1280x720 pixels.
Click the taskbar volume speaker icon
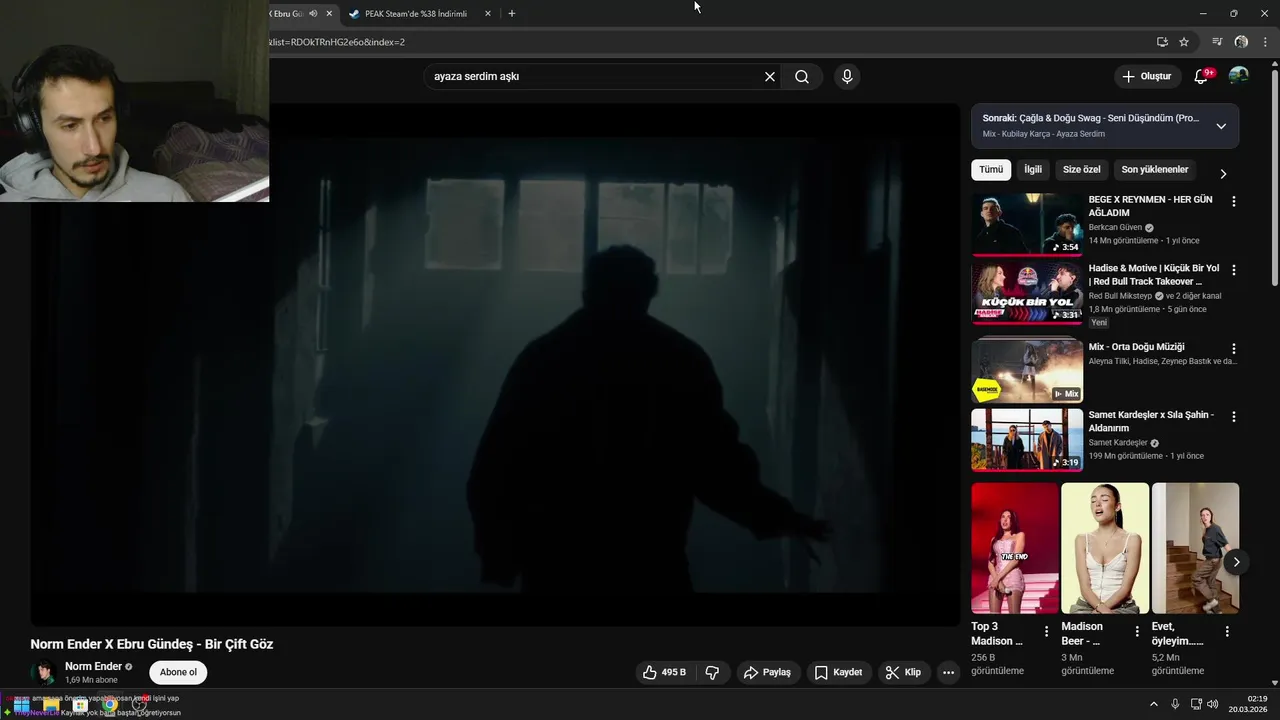point(1212,704)
